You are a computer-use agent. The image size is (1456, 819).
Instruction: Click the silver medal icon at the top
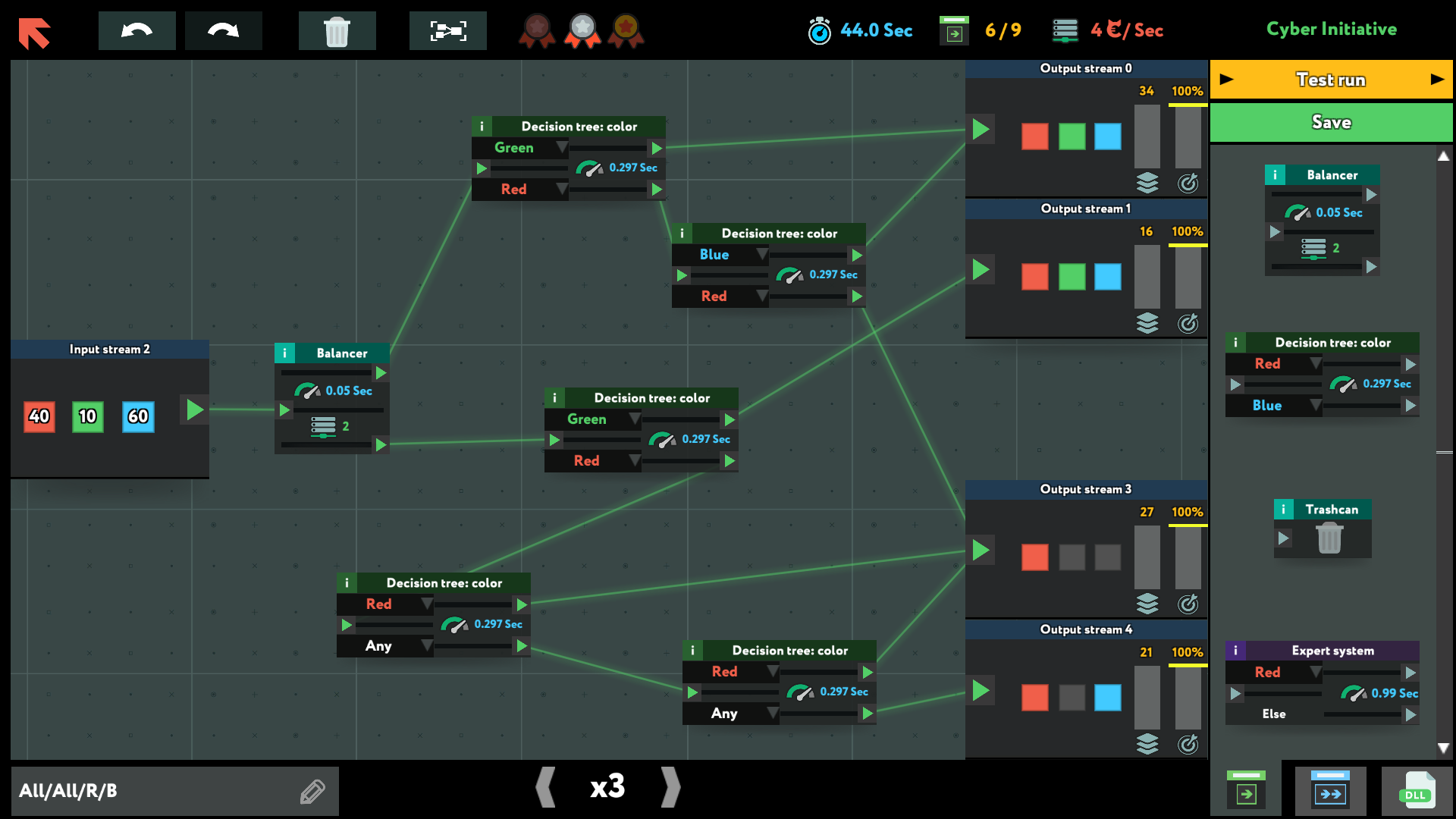582,30
